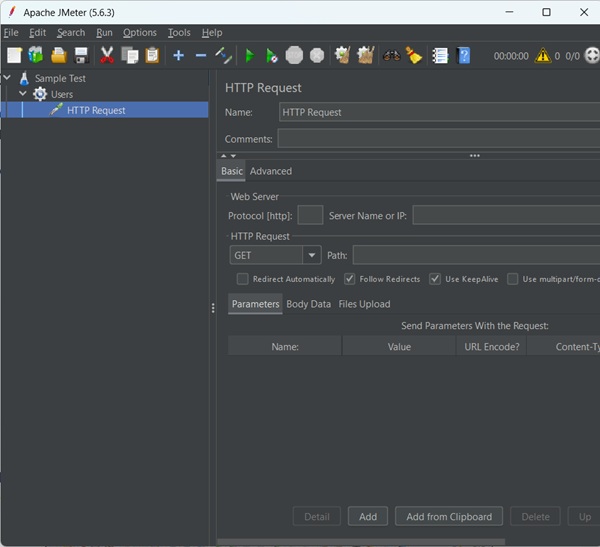Switch to the Basic tab
The image size is (600, 547).
tap(232, 171)
